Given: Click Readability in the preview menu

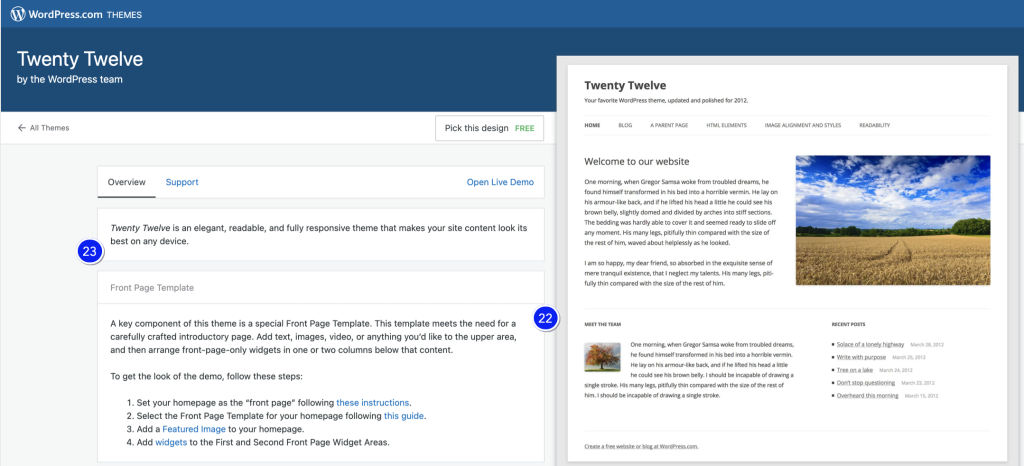Looking at the screenshot, I should coord(874,126).
